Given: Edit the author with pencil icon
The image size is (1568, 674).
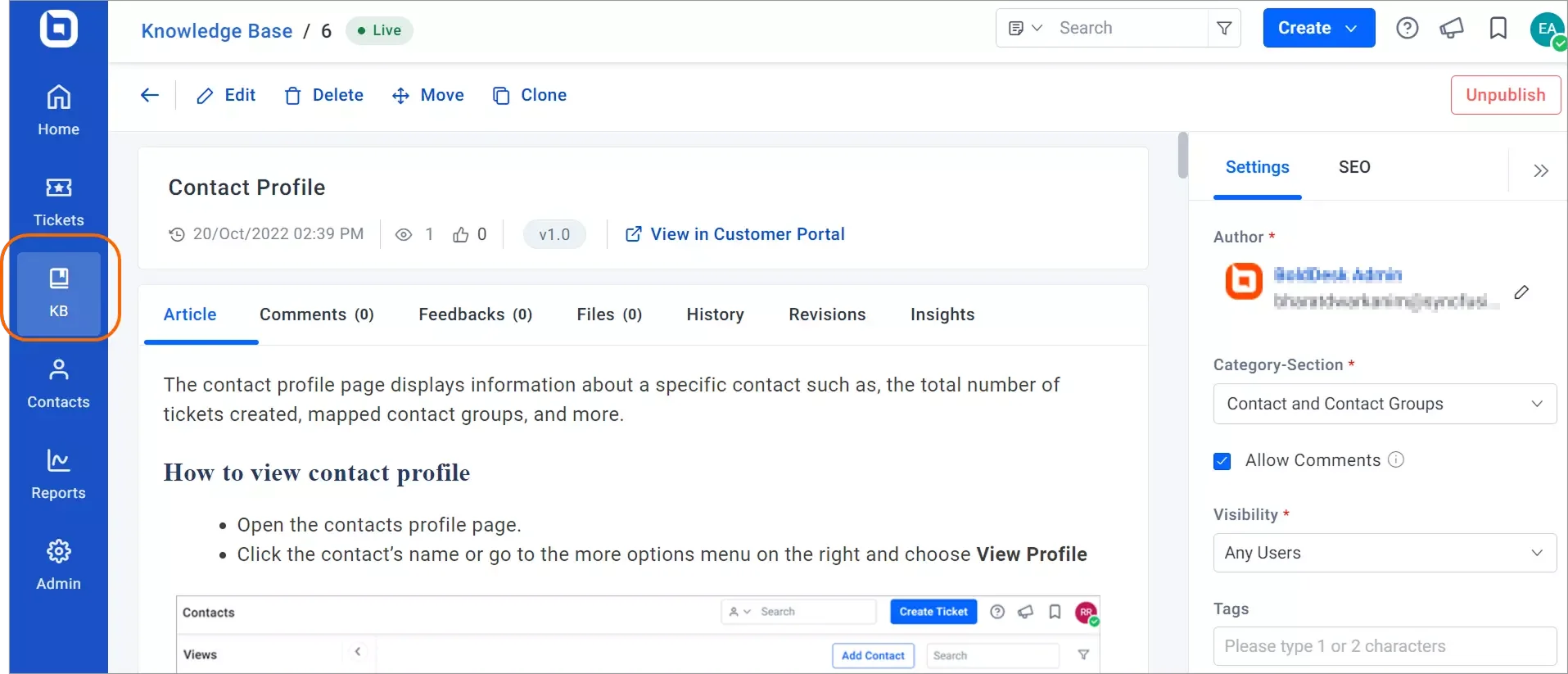Looking at the screenshot, I should [x=1521, y=292].
